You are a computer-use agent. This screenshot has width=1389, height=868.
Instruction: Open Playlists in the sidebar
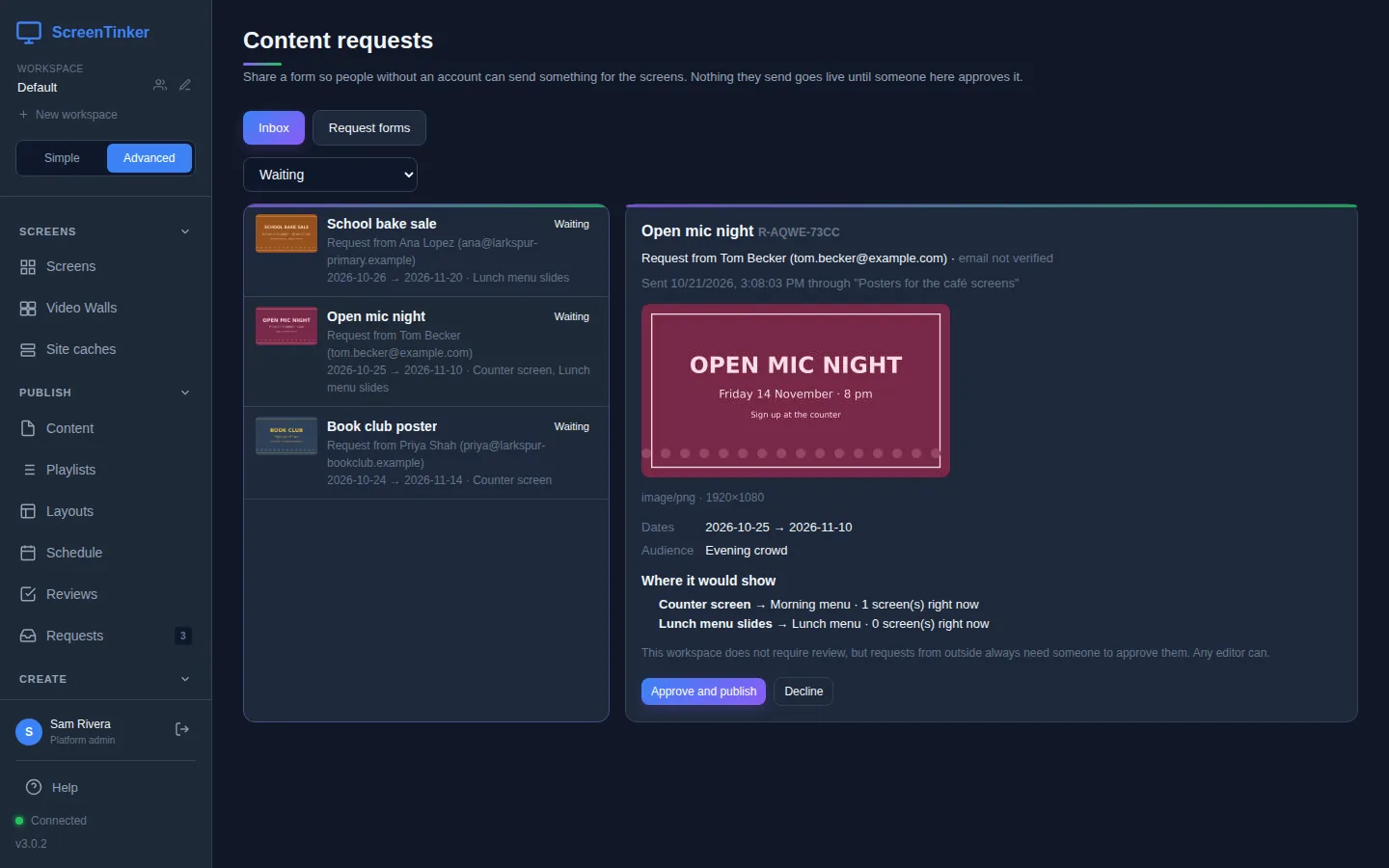(x=105, y=470)
